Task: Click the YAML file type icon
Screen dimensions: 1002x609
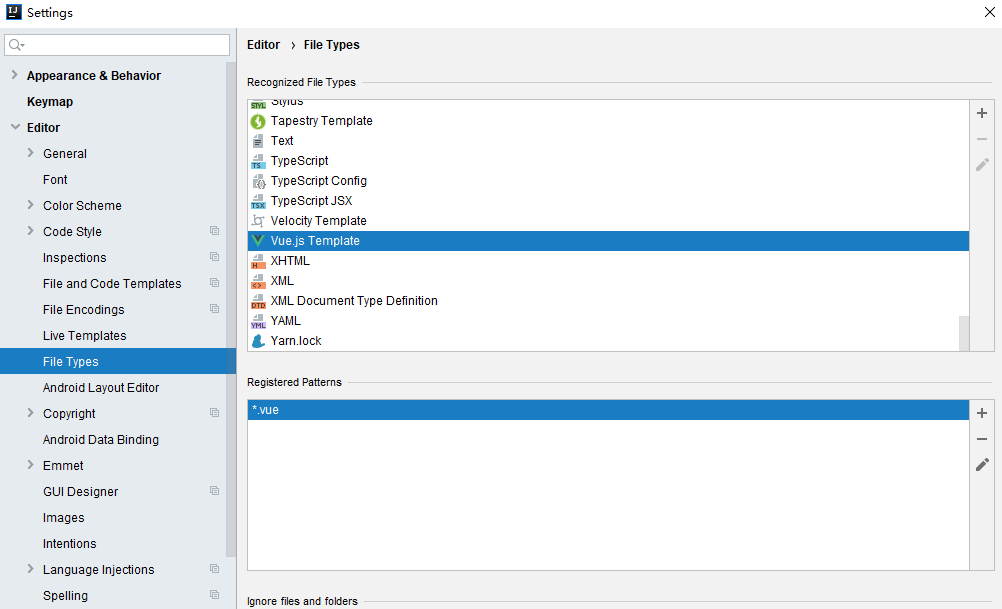Action: click(258, 321)
